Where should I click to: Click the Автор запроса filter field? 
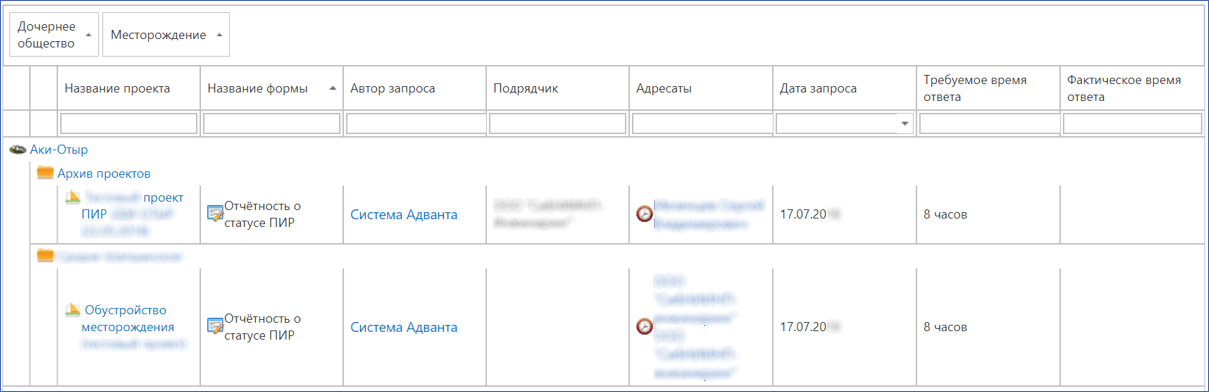[x=415, y=124]
